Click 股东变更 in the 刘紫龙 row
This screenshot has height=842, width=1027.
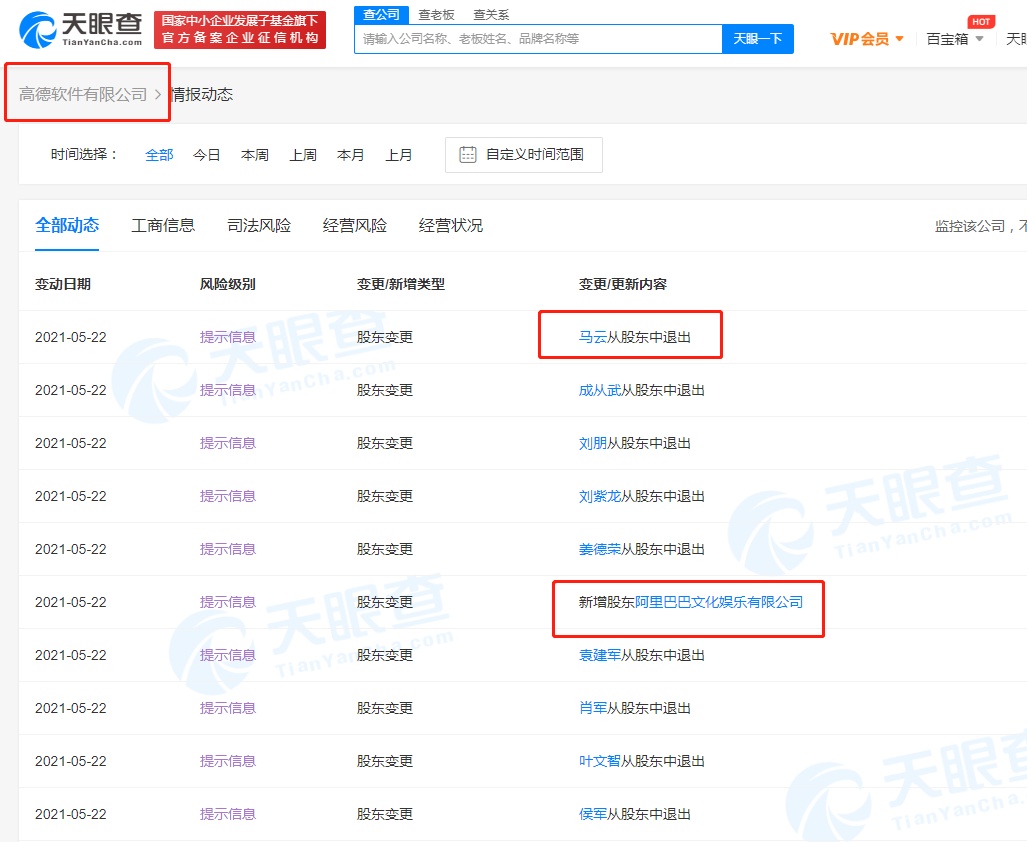point(385,496)
